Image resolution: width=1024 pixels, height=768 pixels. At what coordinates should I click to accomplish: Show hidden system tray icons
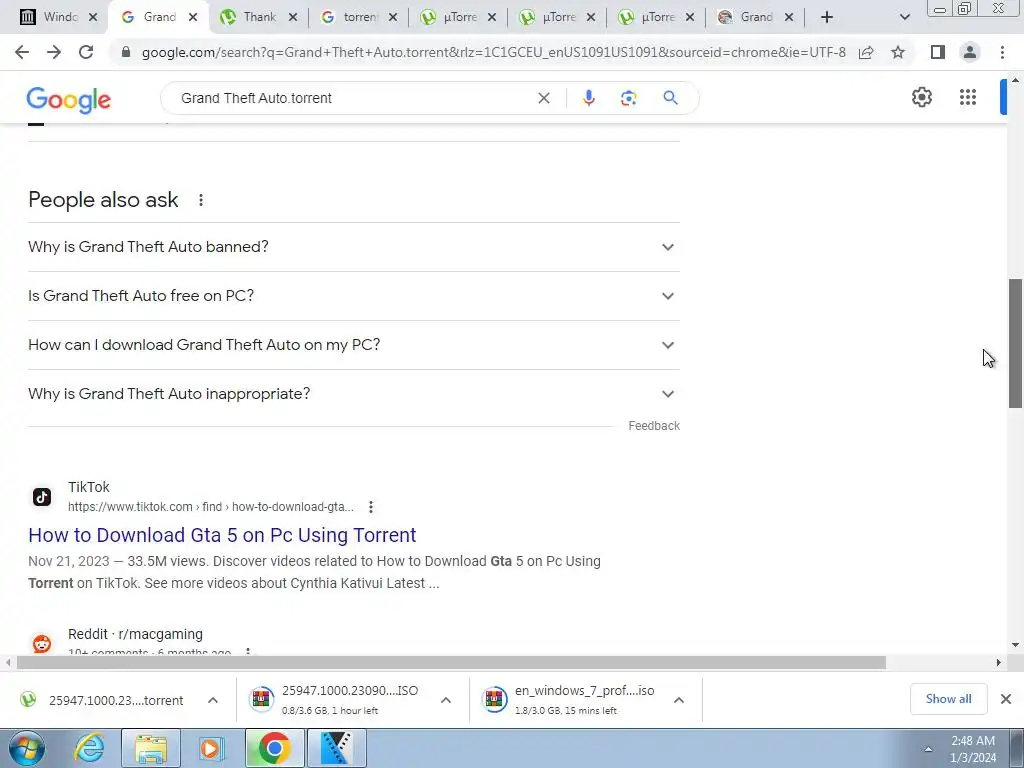tap(928, 749)
